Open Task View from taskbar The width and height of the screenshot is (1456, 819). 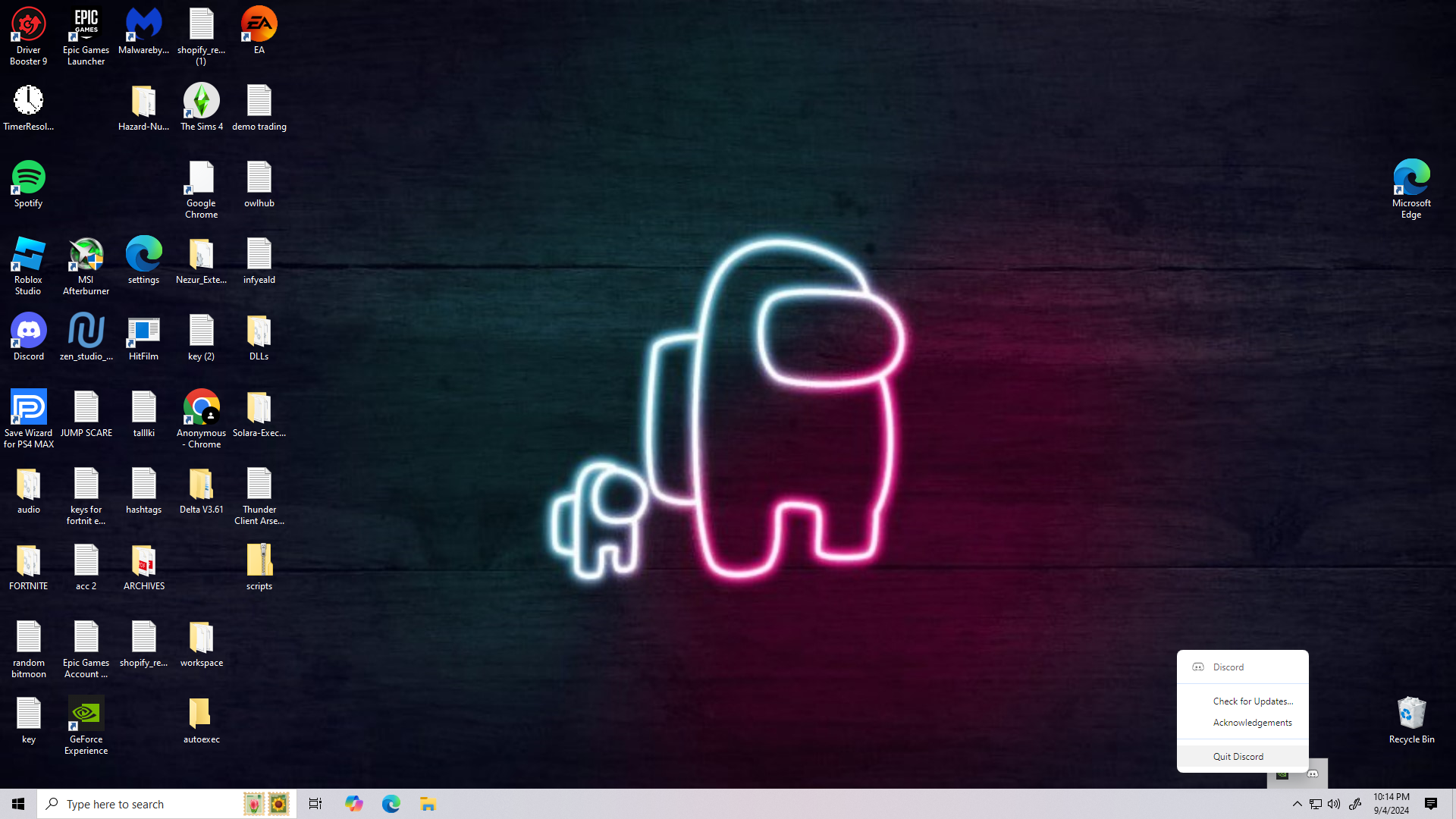pyautogui.click(x=315, y=804)
